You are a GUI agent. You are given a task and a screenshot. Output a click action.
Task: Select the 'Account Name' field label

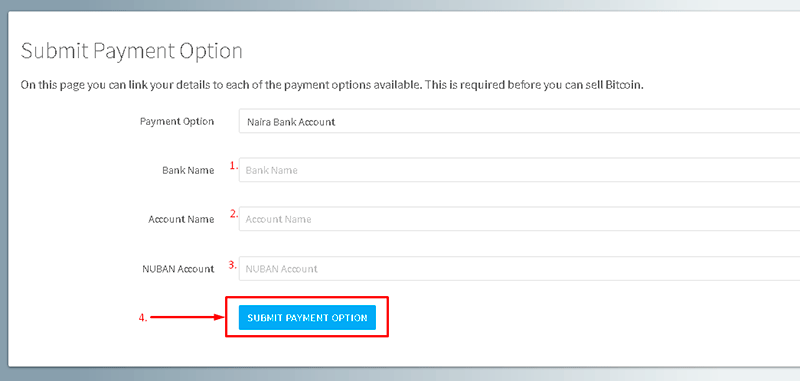coord(181,219)
